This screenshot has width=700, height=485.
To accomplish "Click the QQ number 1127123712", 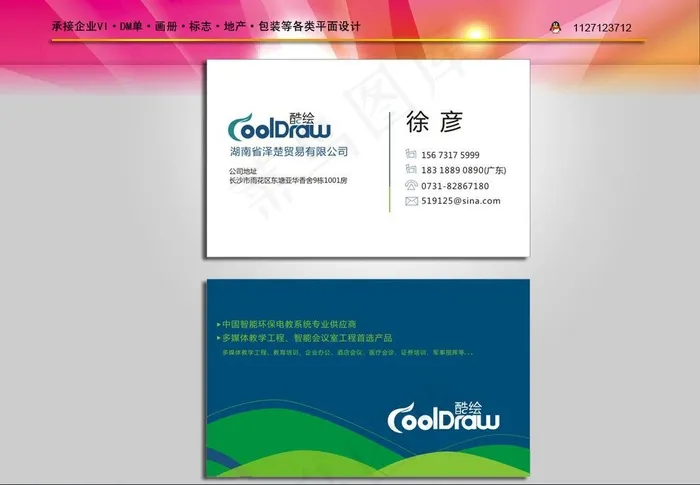I will point(602,28).
